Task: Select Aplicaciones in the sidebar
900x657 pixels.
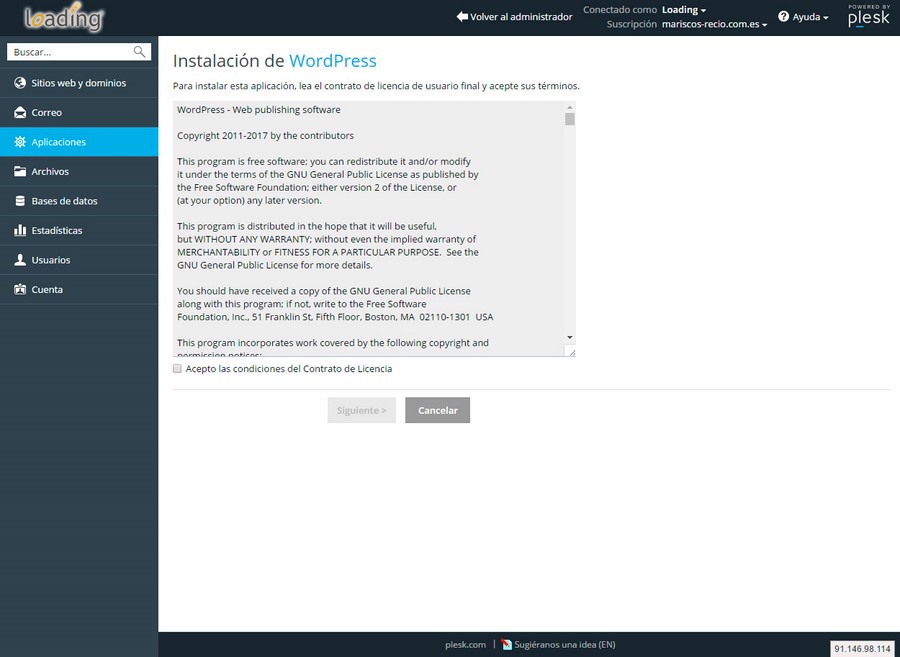Action: click(x=79, y=142)
